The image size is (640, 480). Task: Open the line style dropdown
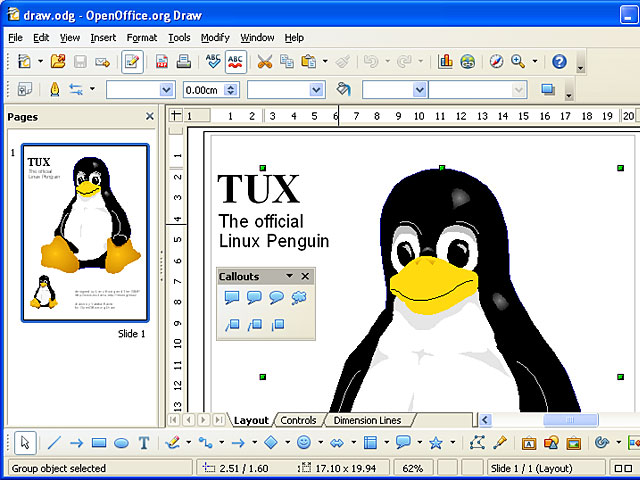167,89
